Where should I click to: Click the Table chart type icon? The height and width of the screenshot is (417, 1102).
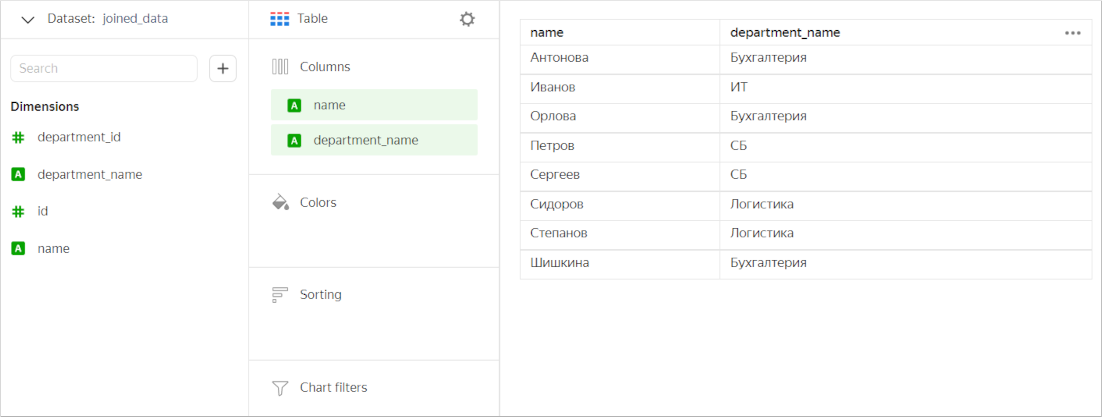coord(280,19)
